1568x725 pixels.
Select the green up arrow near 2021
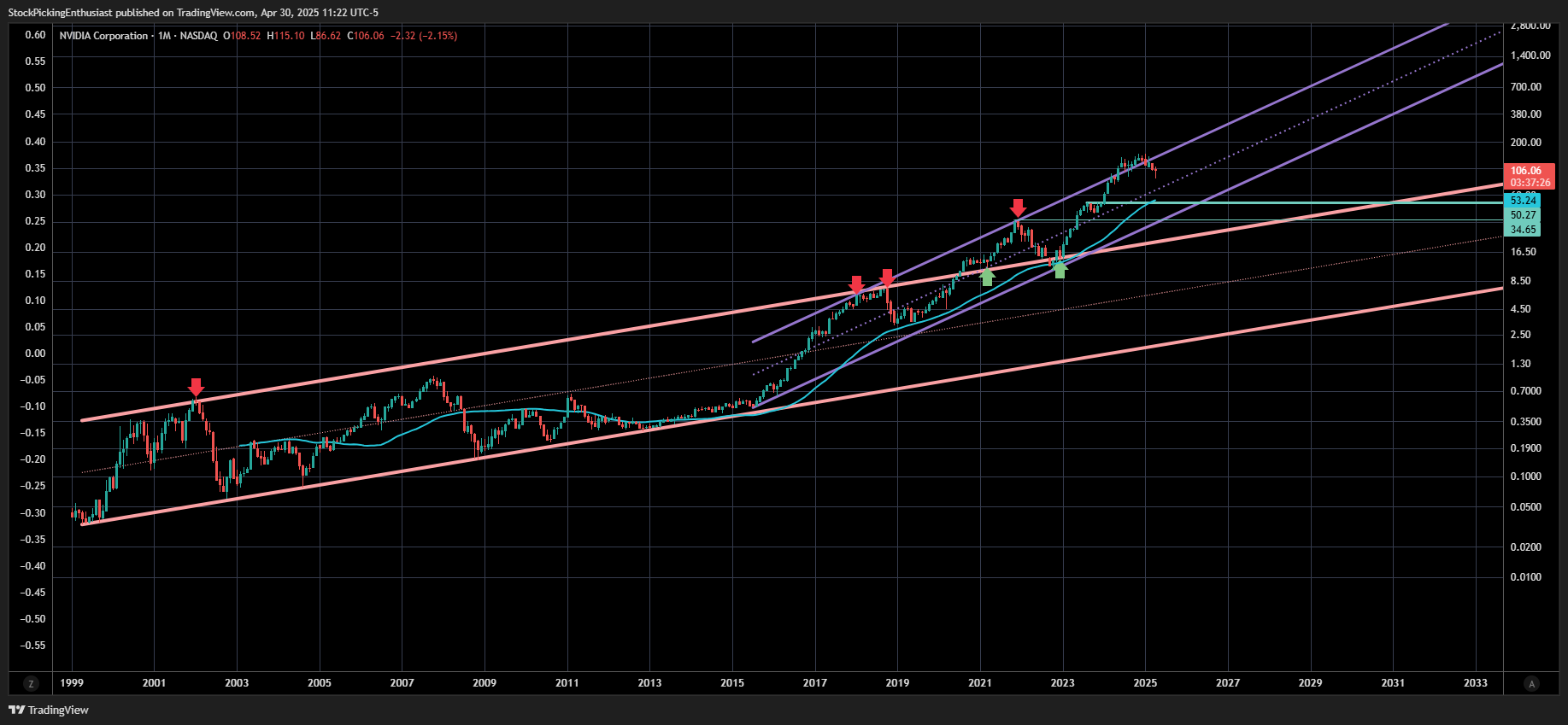pyautogui.click(x=987, y=277)
